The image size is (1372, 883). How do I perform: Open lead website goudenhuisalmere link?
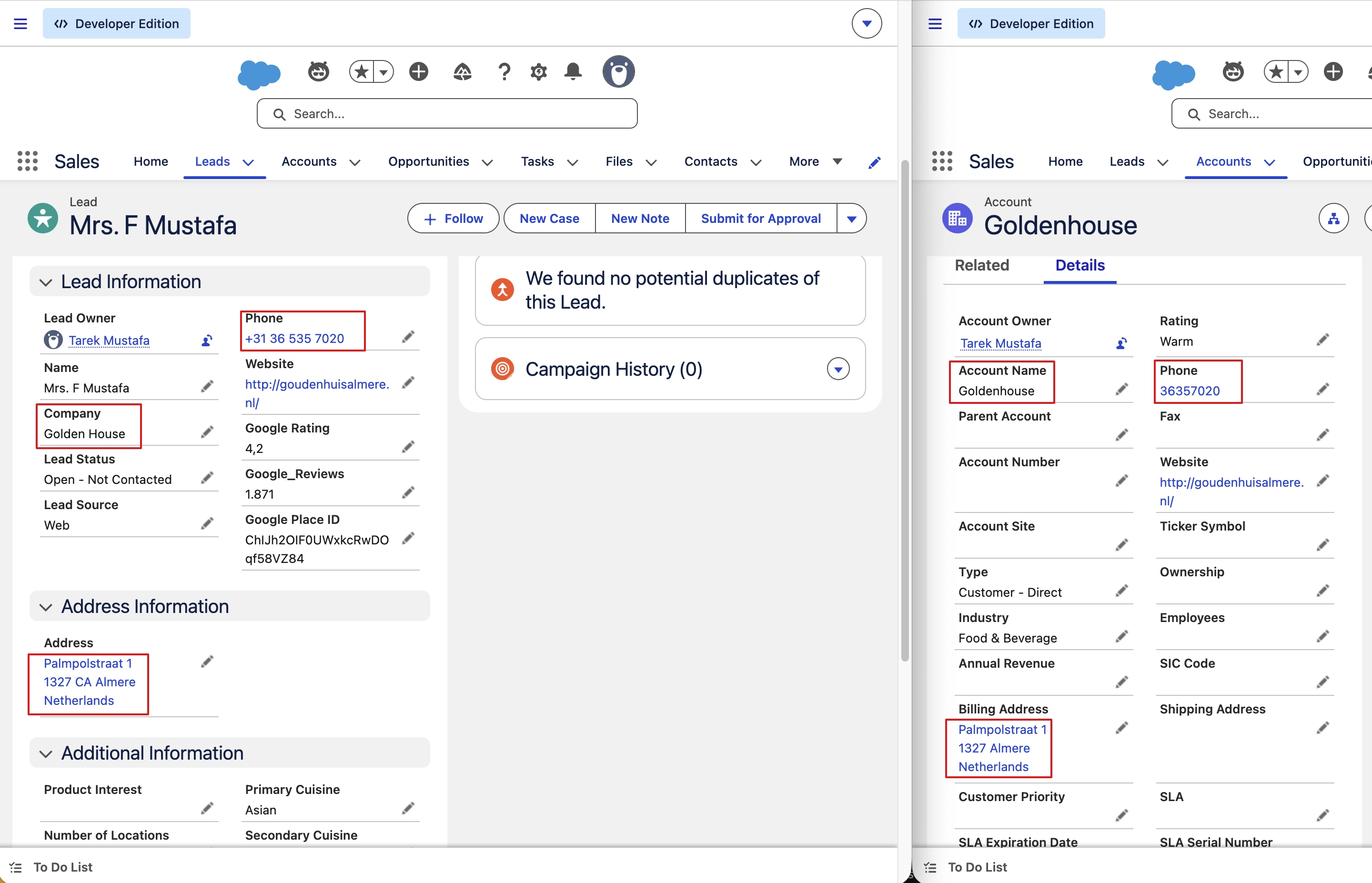[317, 393]
